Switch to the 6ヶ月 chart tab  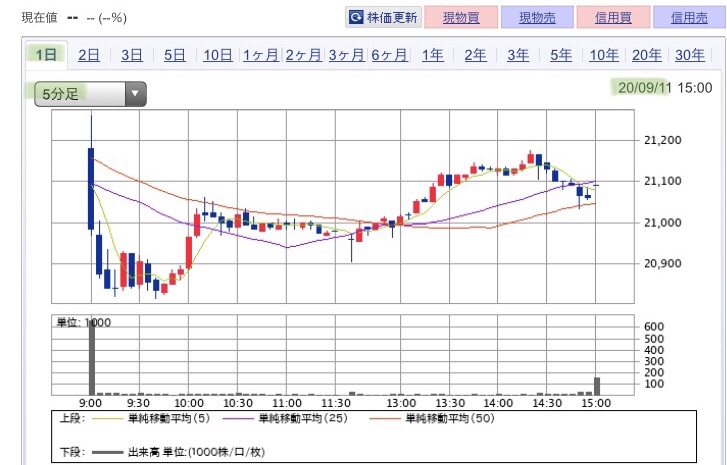pos(389,55)
